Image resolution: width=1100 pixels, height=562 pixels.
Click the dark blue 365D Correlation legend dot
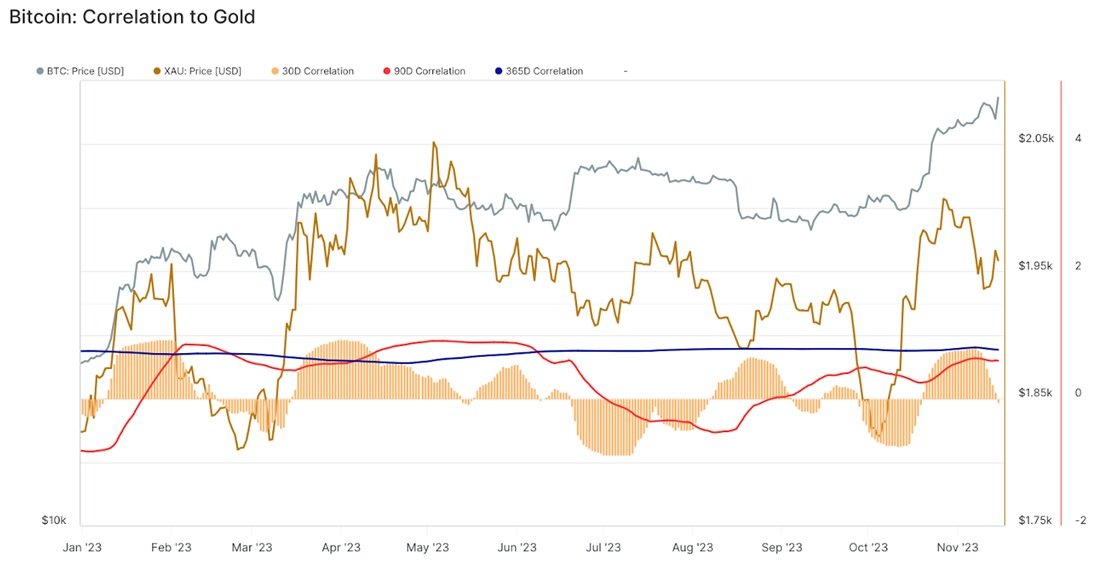[499, 71]
